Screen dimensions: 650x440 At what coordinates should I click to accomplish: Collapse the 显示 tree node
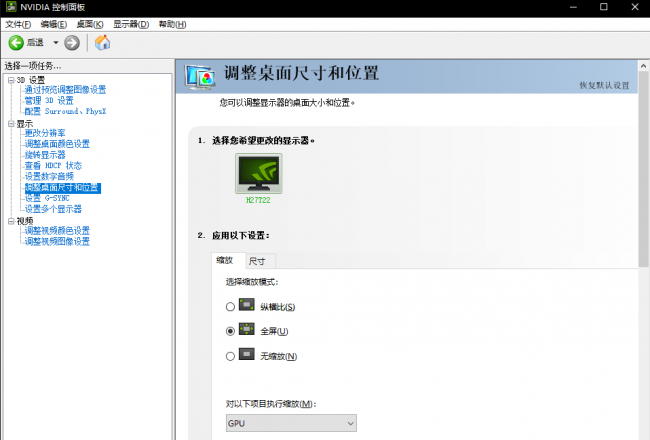pos(11,124)
